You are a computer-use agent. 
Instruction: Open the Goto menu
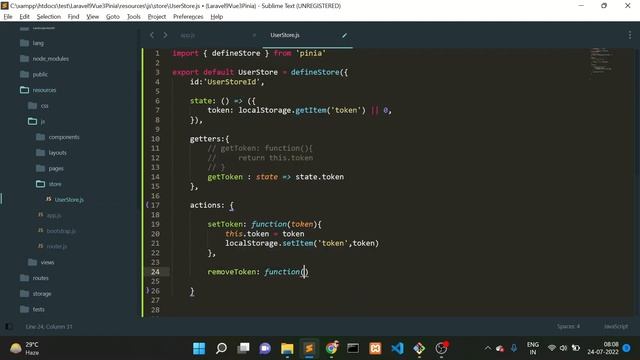[x=113, y=17]
